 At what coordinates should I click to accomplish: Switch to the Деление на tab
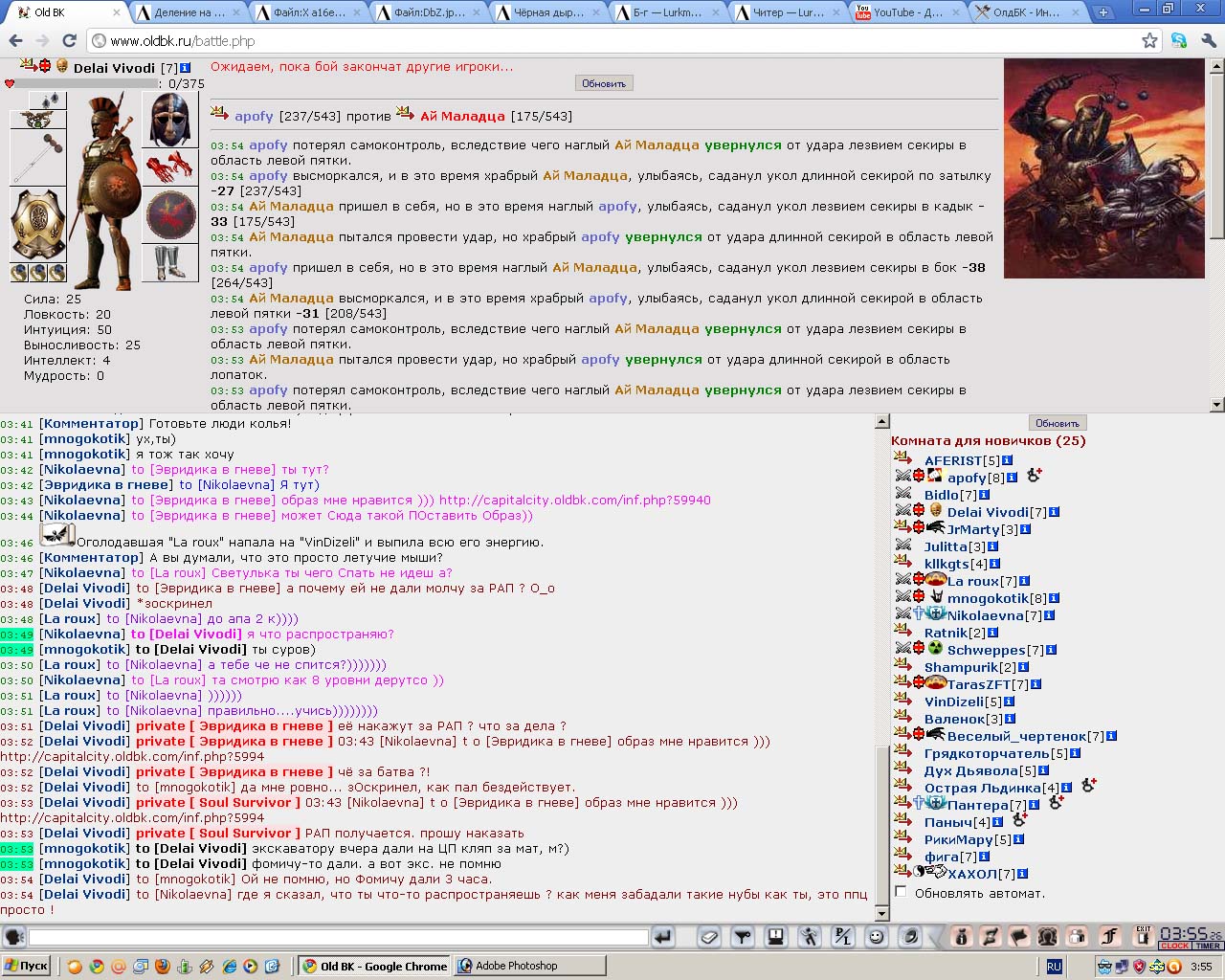(188, 12)
